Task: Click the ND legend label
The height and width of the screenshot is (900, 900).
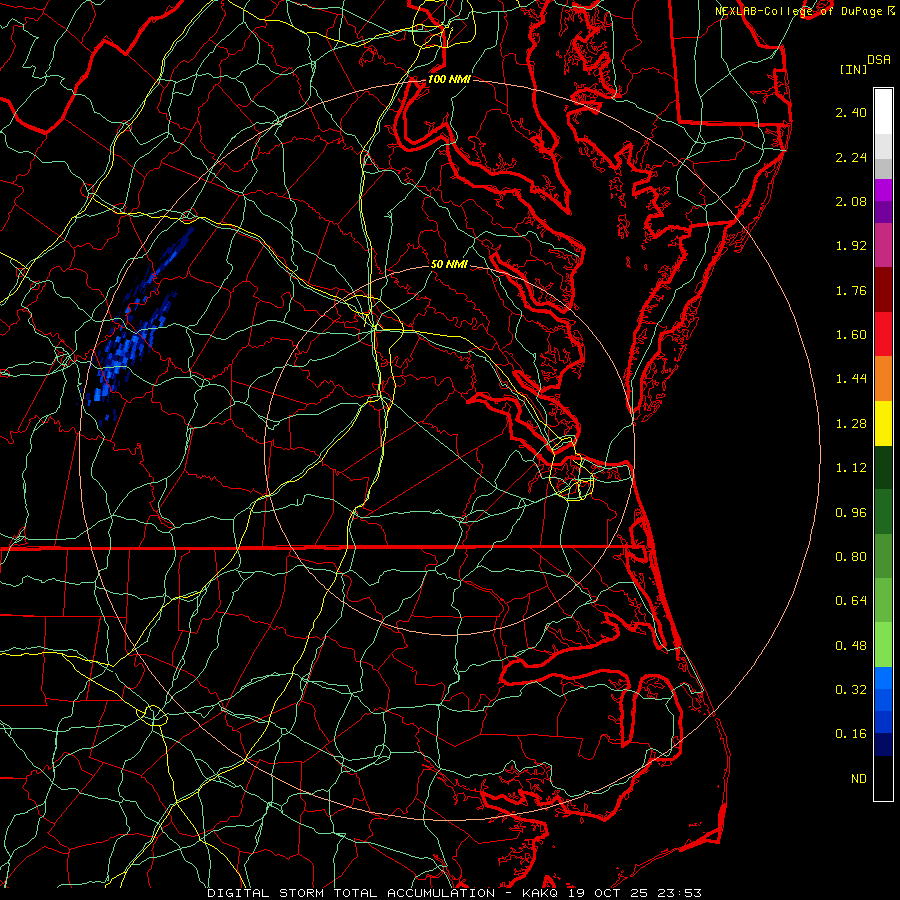Action: tap(859, 779)
